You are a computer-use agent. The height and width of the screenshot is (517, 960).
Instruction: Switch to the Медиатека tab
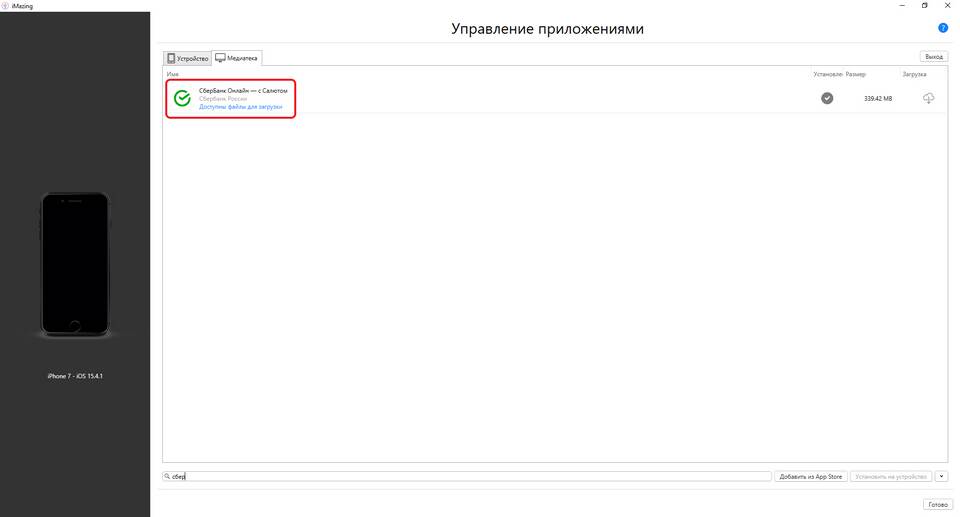[237, 58]
